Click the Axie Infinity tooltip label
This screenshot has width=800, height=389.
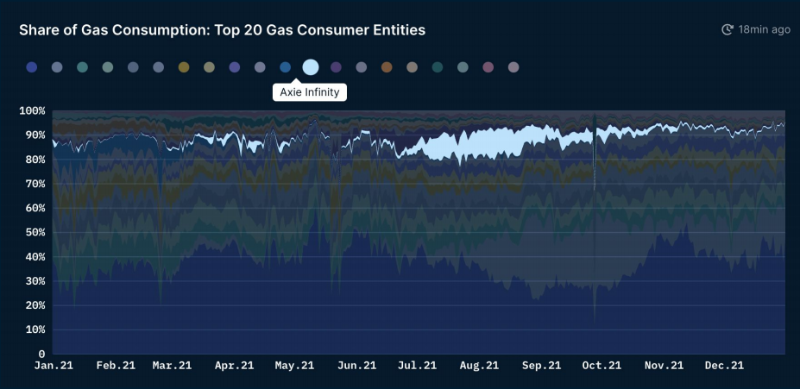coord(310,92)
